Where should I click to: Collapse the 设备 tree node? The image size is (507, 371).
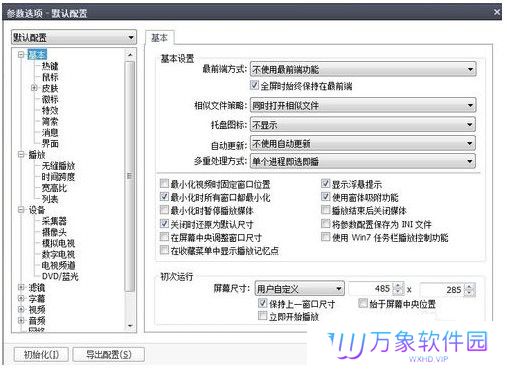(21, 210)
